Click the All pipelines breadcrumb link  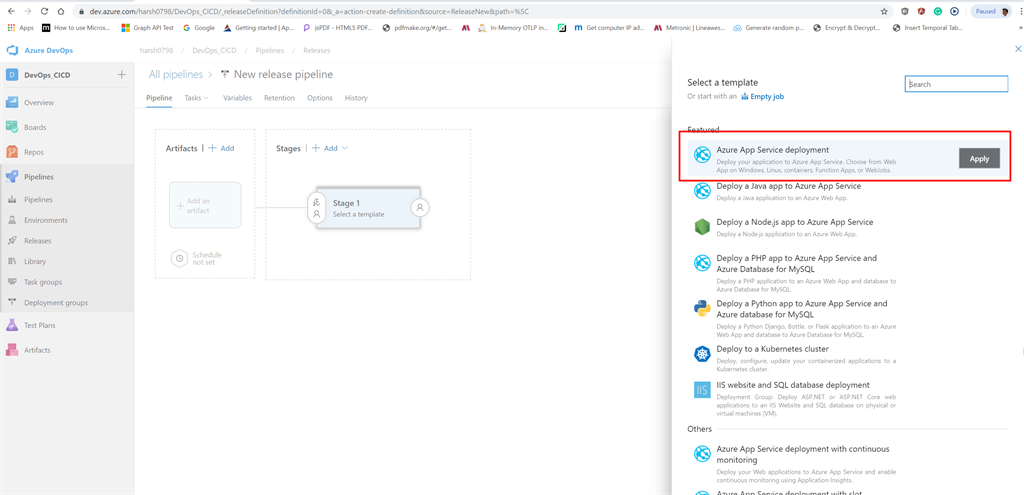coord(176,75)
